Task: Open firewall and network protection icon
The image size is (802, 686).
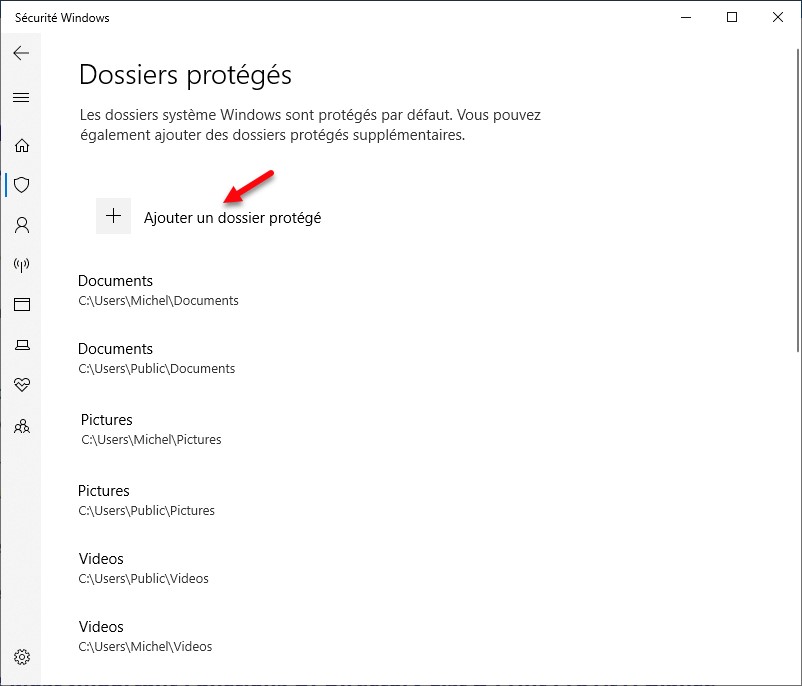Action: (x=21, y=265)
